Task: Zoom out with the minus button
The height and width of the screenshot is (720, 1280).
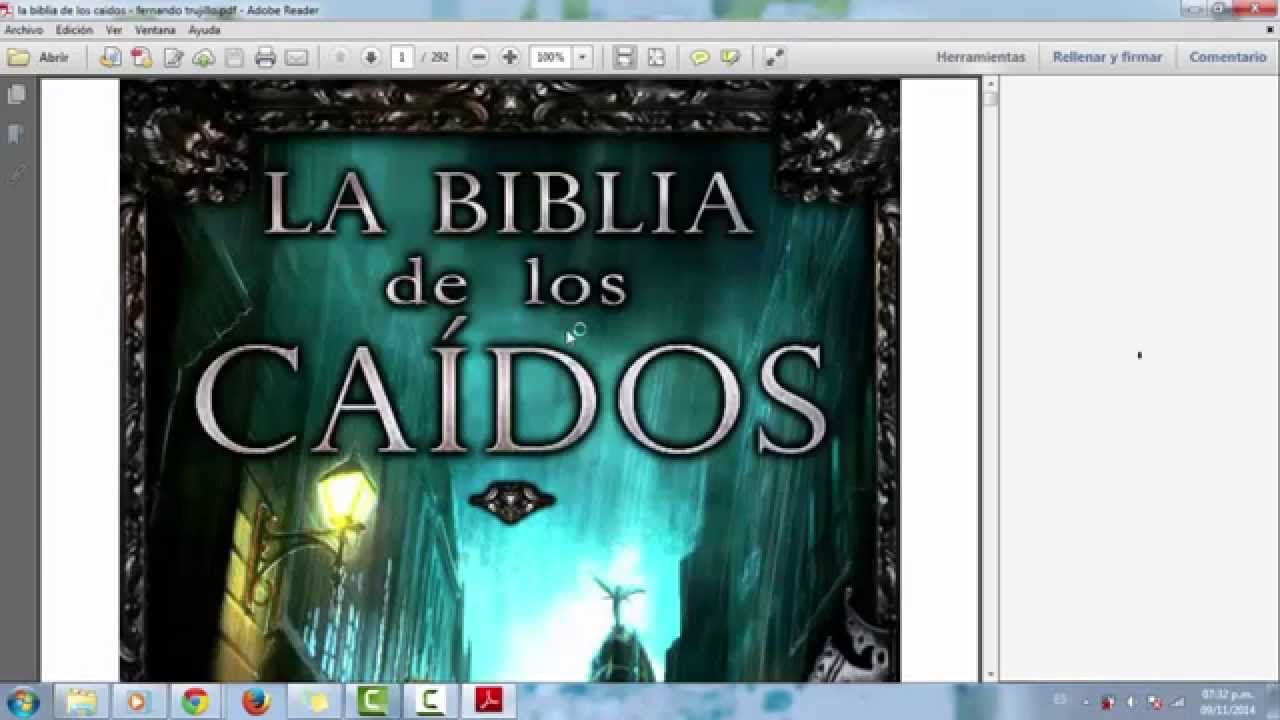Action: click(479, 57)
